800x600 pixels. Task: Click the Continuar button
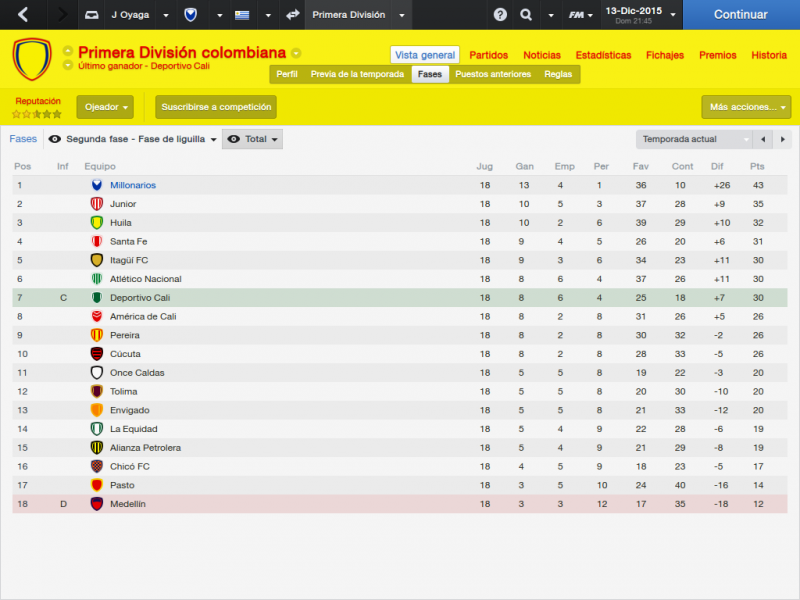(x=741, y=15)
